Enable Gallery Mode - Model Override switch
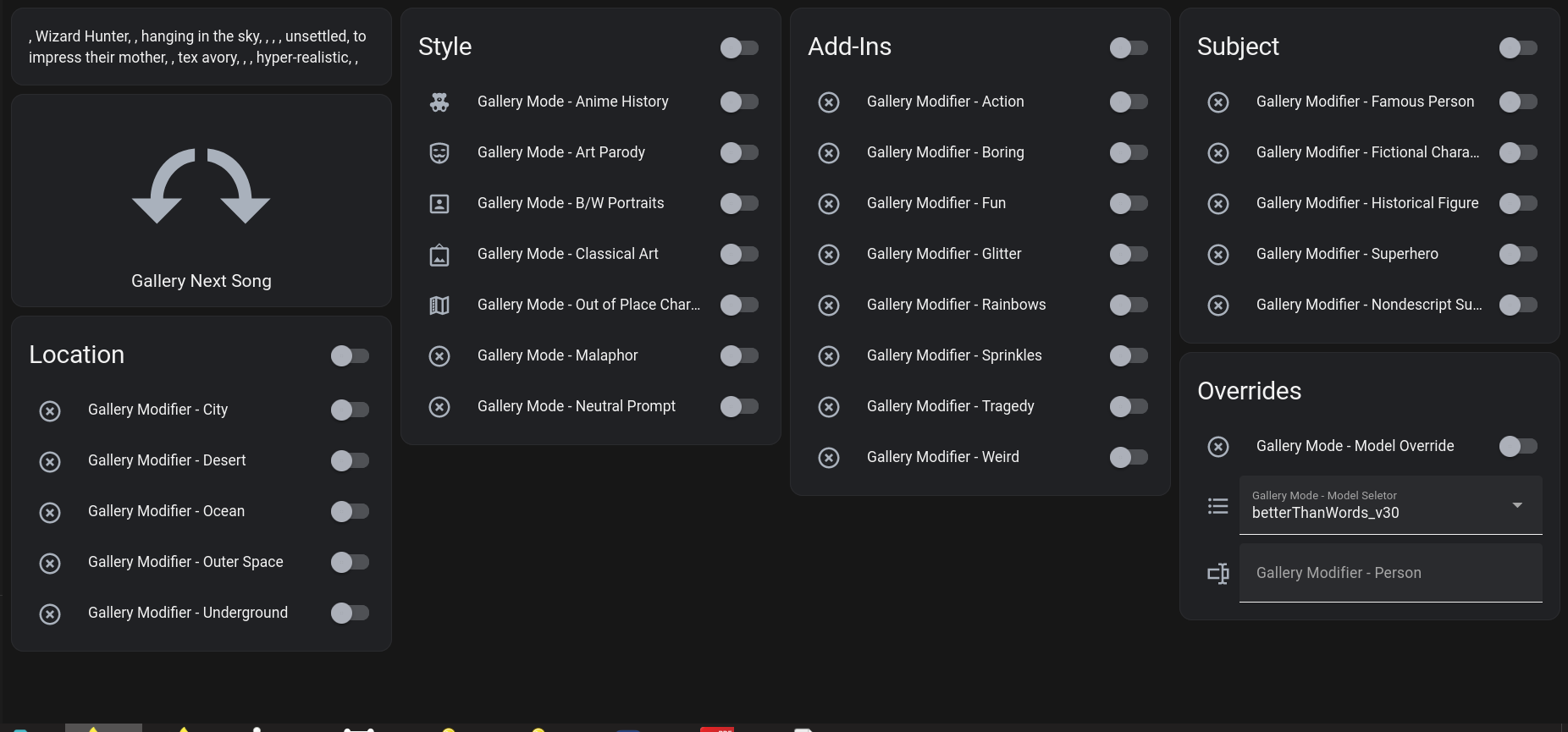Viewport: 1568px width, 732px height. click(x=1518, y=446)
